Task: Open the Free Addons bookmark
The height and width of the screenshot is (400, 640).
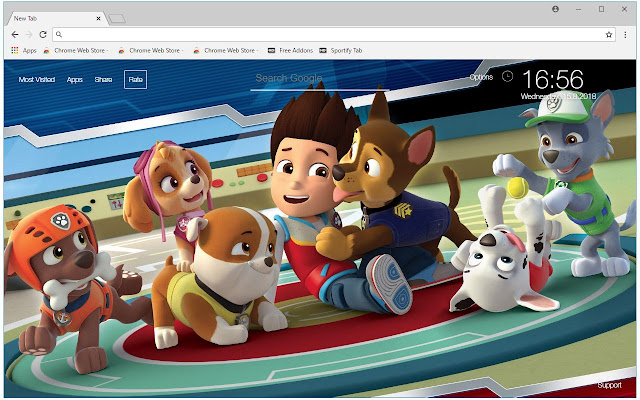Action: tap(290, 50)
